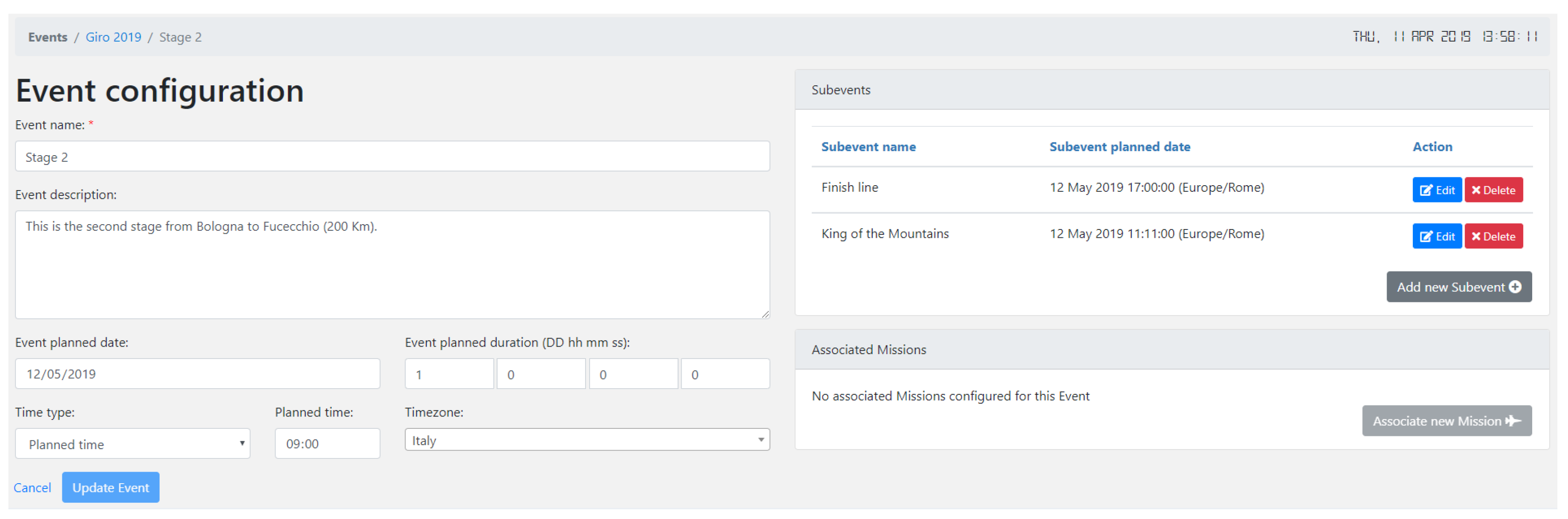Open the Time type dropdown
The height and width of the screenshot is (519, 1568).
tap(132, 444)
